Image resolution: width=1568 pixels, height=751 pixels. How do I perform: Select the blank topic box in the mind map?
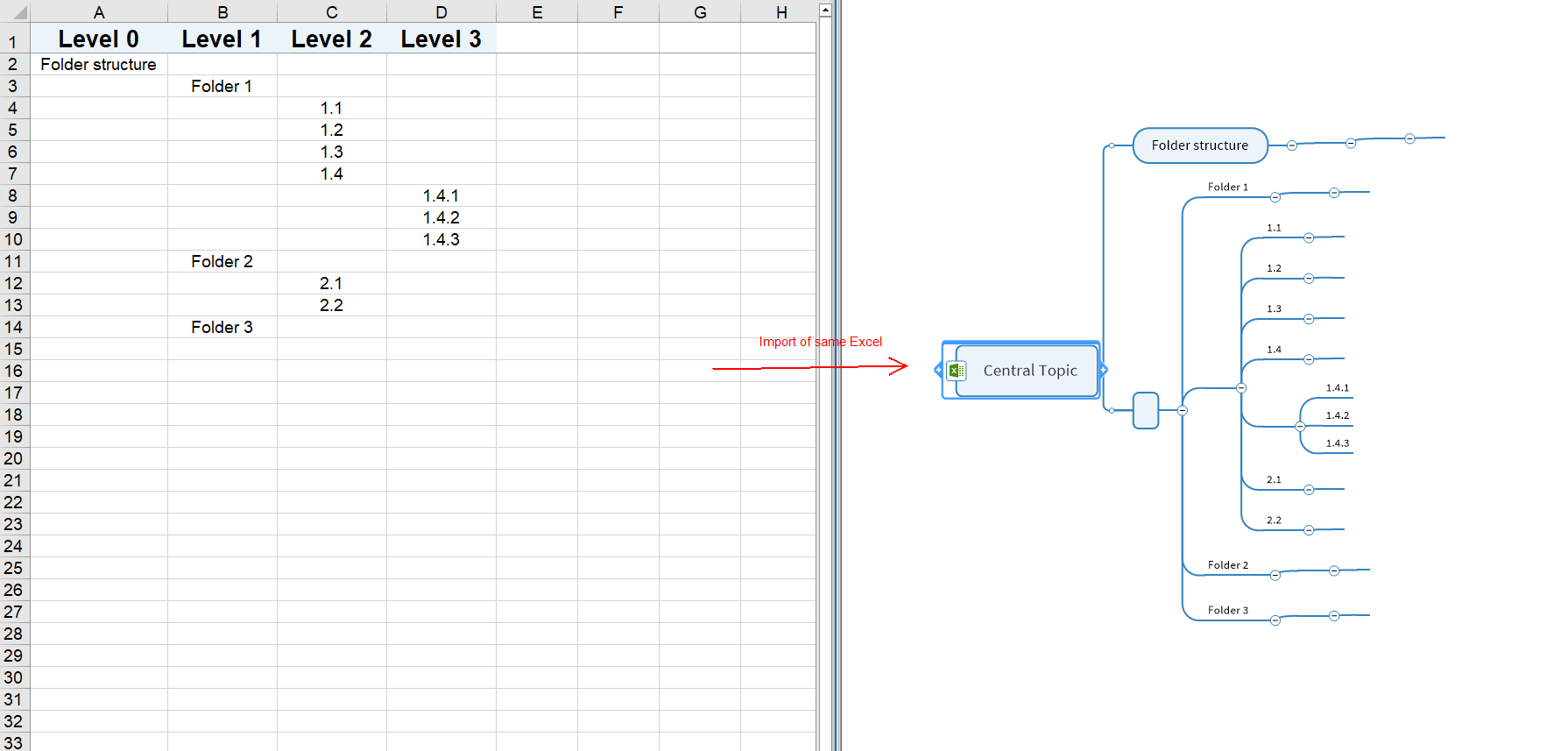[x=1146, y=410]
